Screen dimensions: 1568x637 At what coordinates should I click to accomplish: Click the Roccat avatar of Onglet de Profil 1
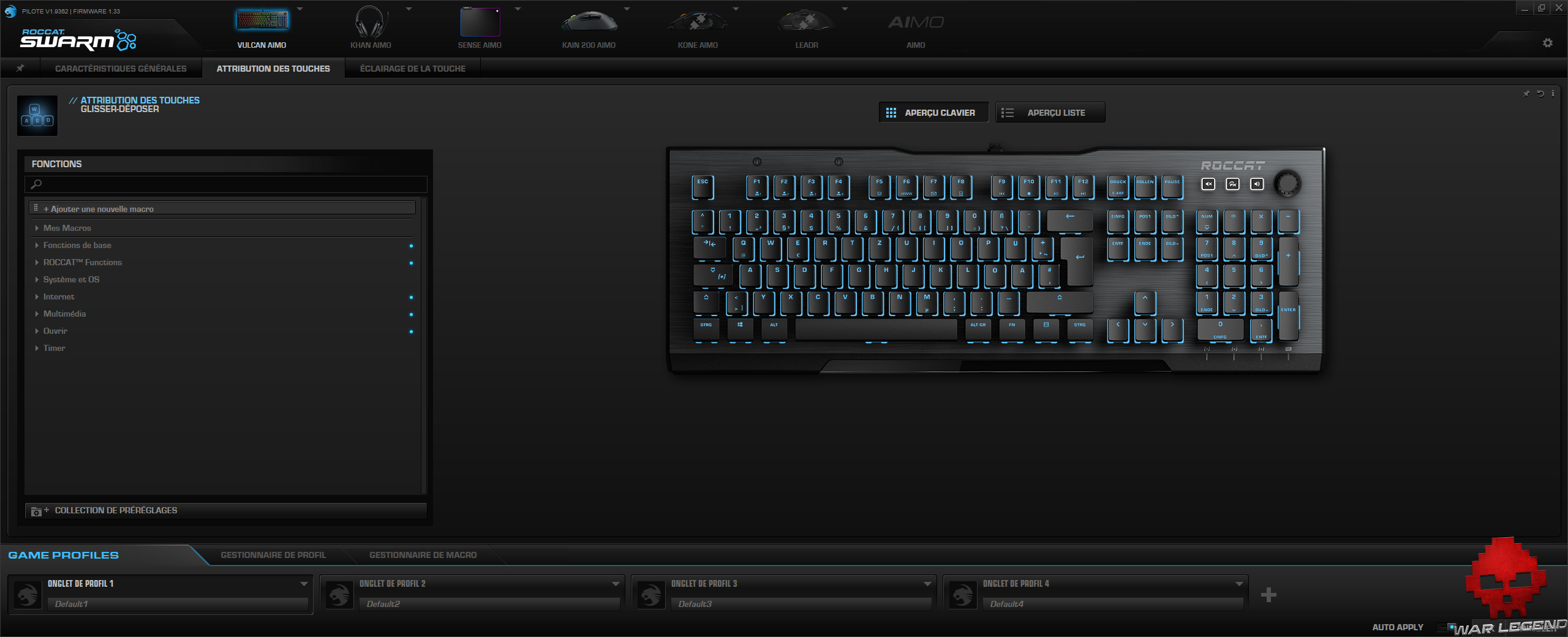(28, 594)
